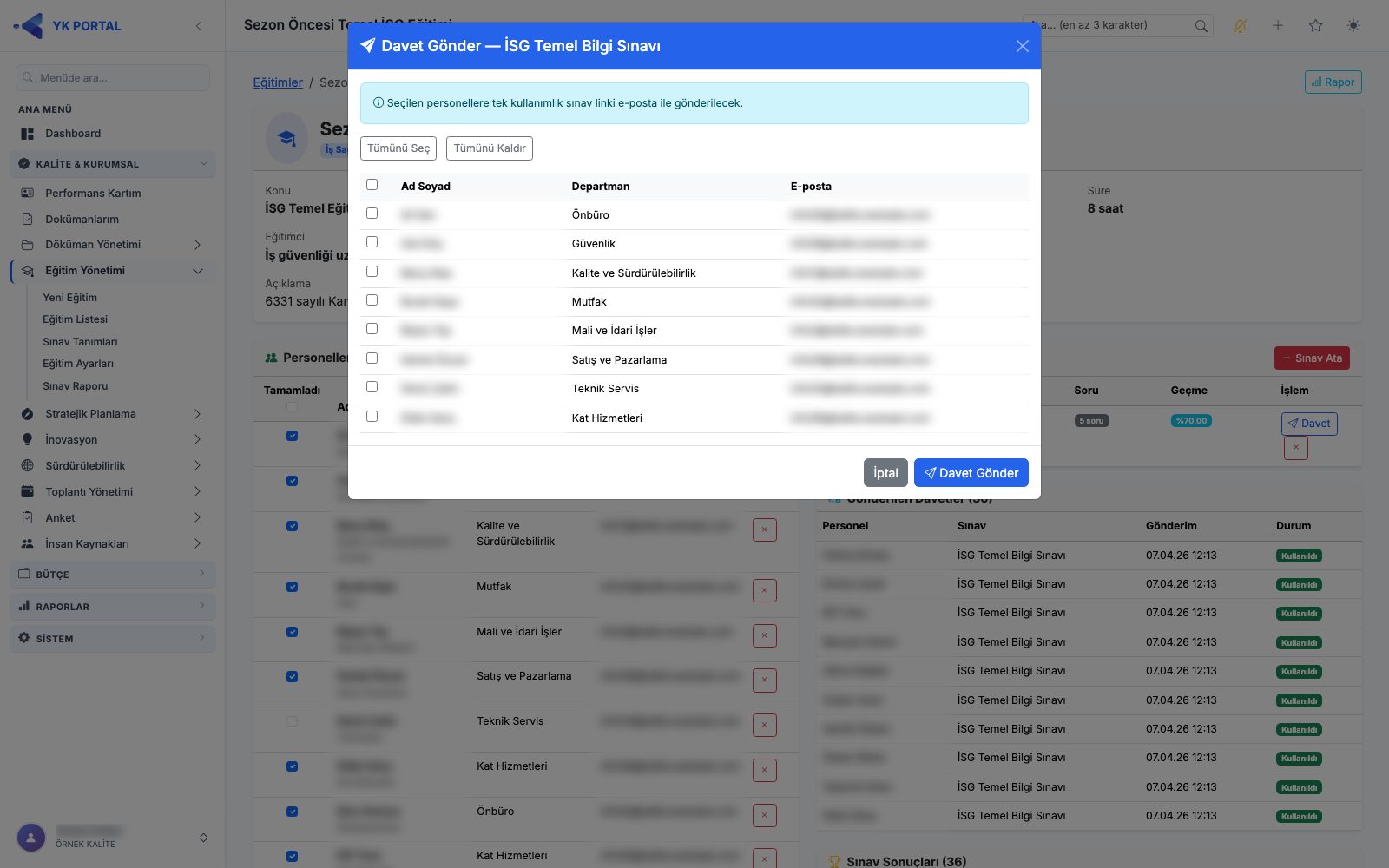Collapse the Eğitim Yönetimi submenu
This screenshot has height=868, width=1389.
coord(197,271)
